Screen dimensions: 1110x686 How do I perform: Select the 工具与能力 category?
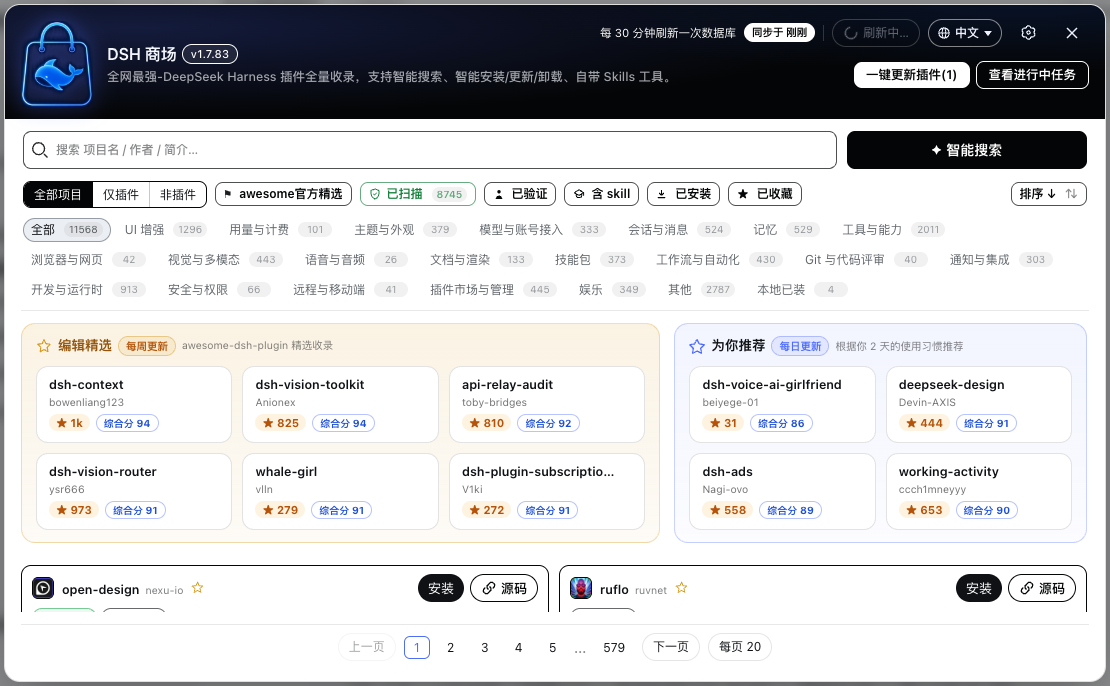tap(893, 229)
